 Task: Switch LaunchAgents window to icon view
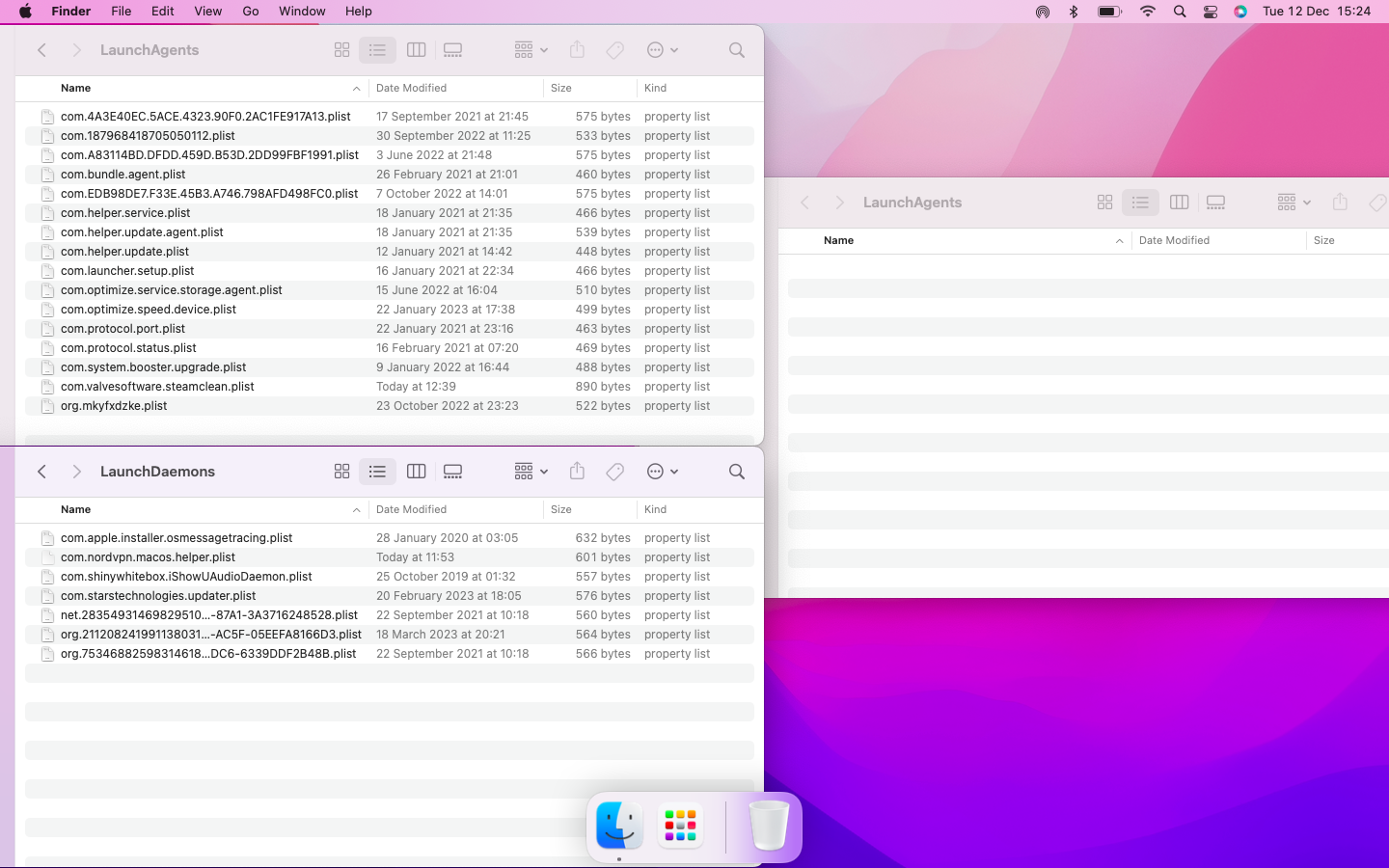[x=341, y=50]
